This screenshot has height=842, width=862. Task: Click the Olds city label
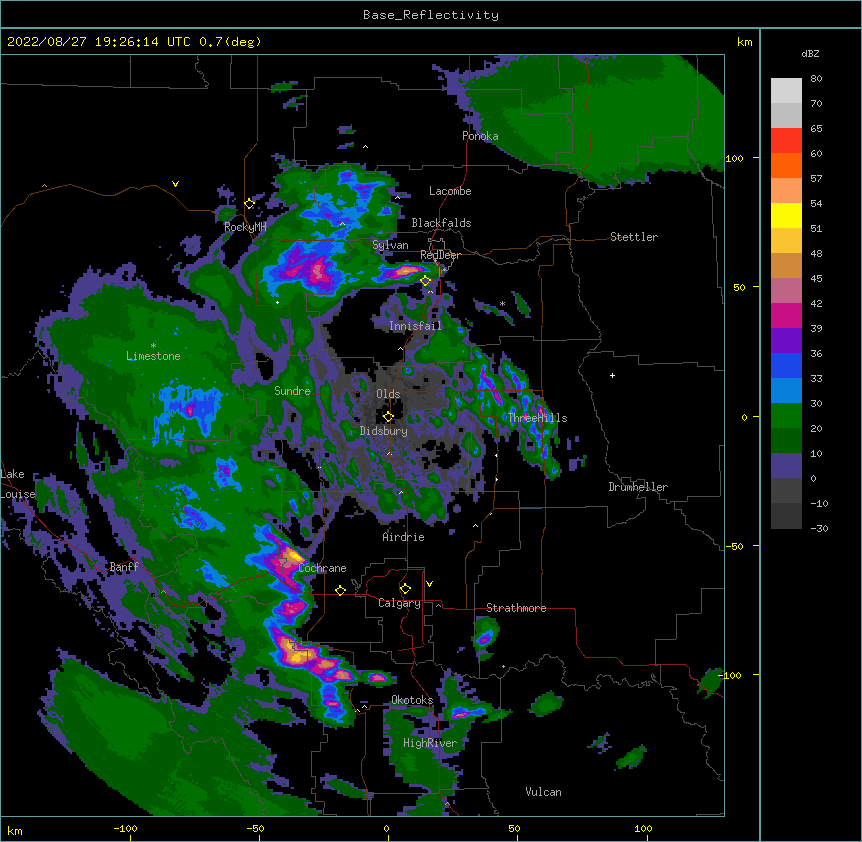tap(388, 394)
